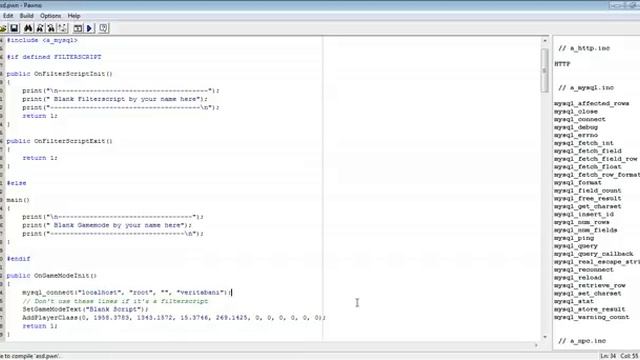
Task: Click the // a_mysql.inc header in function list
Action: click(x=586, y=88)
